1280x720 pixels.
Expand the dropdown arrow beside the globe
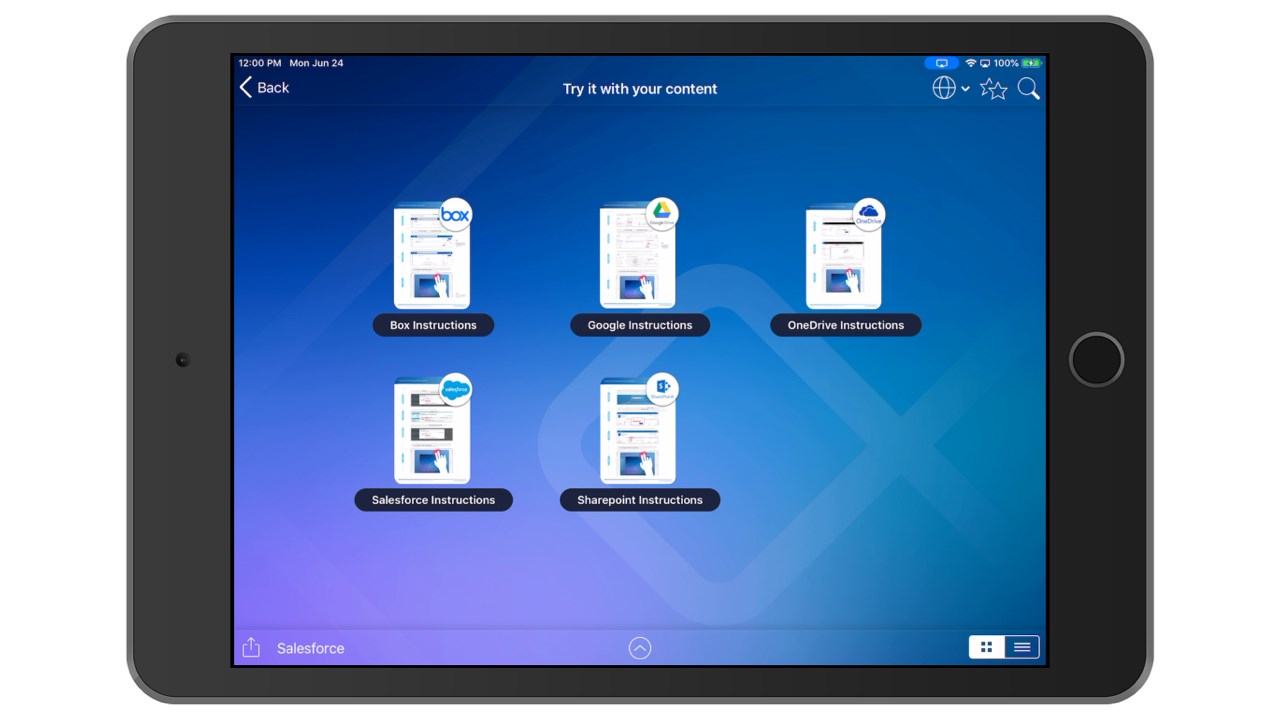click(965, 89)
